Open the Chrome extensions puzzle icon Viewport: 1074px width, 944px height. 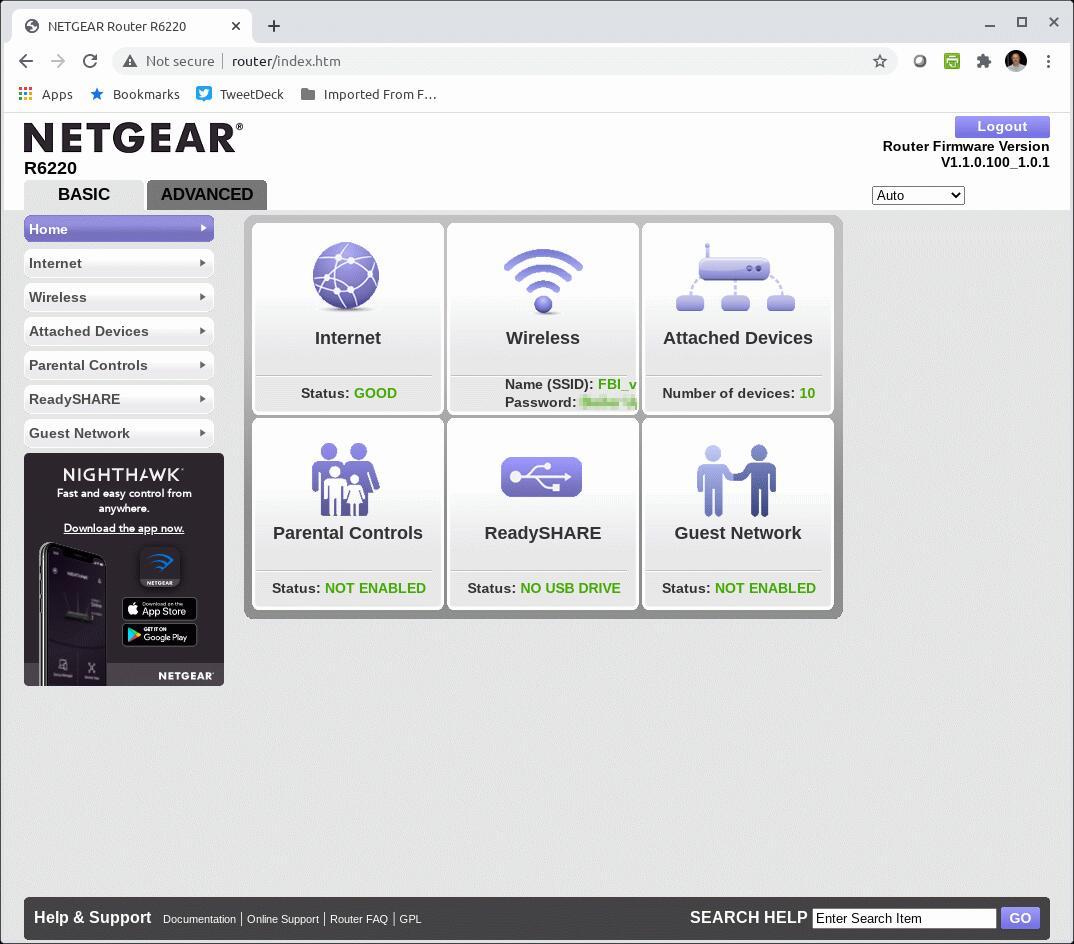(984, 61)
